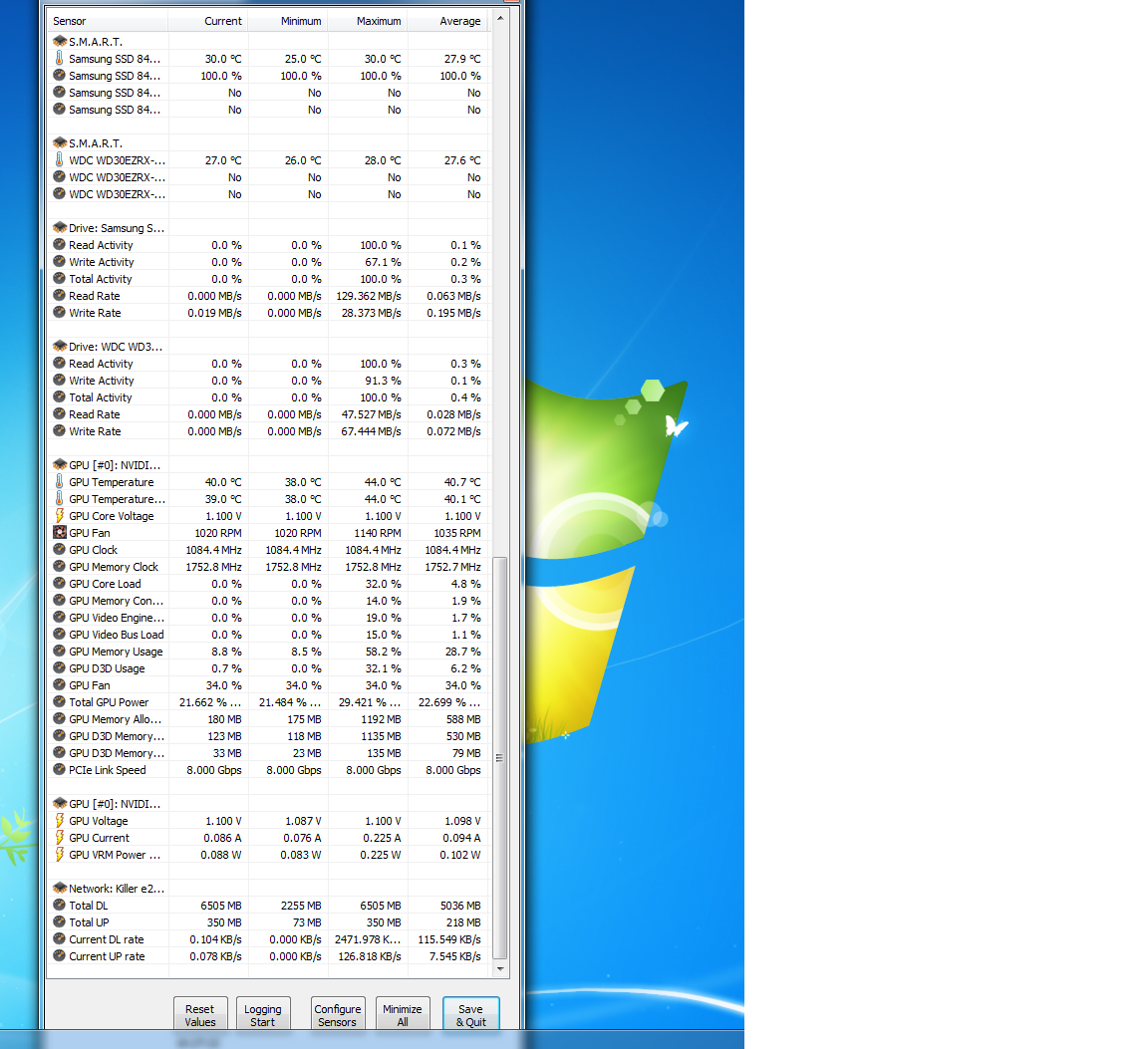1148x1049 pixels.
Task: Click the gauge icon beside GPU Memory Clock
Action: pyautogui.click(x=60, y=566)
